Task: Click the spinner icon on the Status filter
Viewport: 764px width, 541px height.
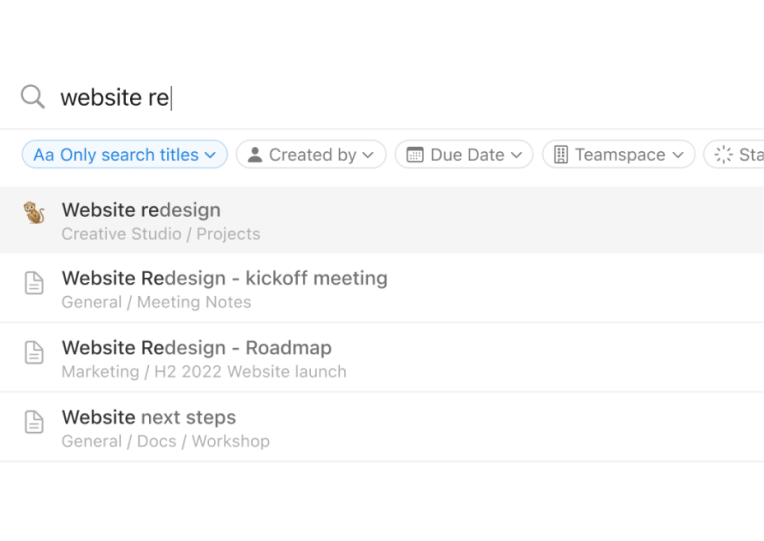Action: (724, 155)
